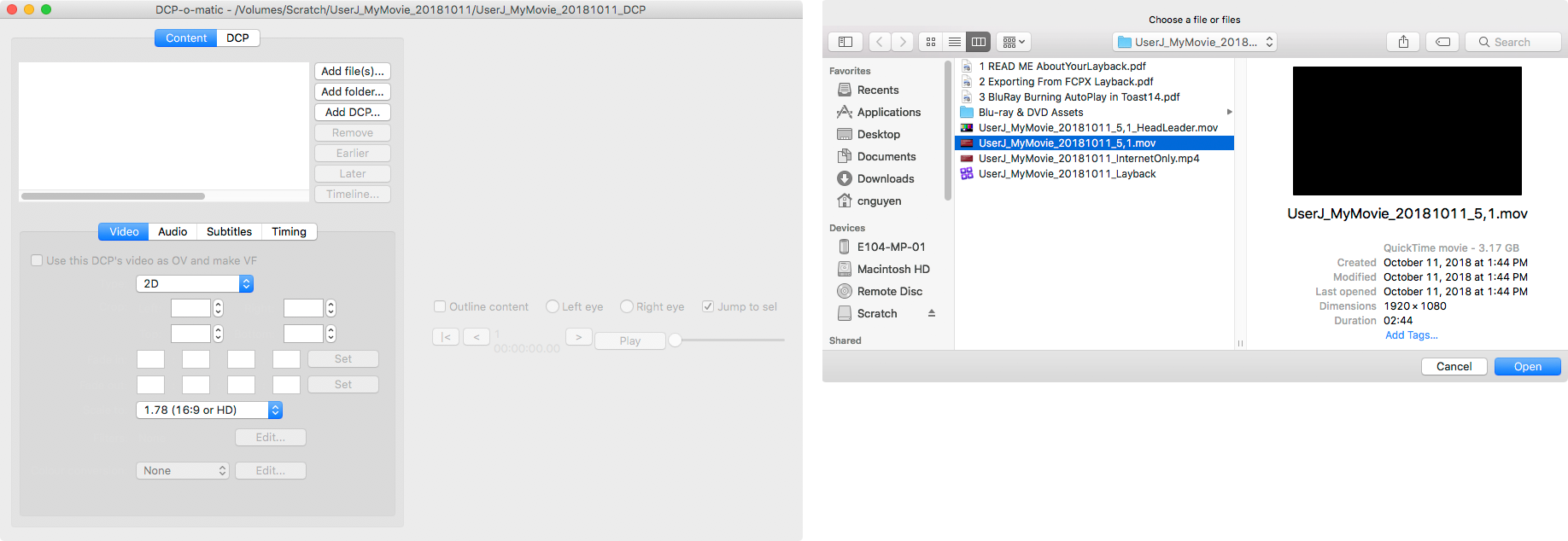Click the content list horizontal scrollbar

(113, 195)
